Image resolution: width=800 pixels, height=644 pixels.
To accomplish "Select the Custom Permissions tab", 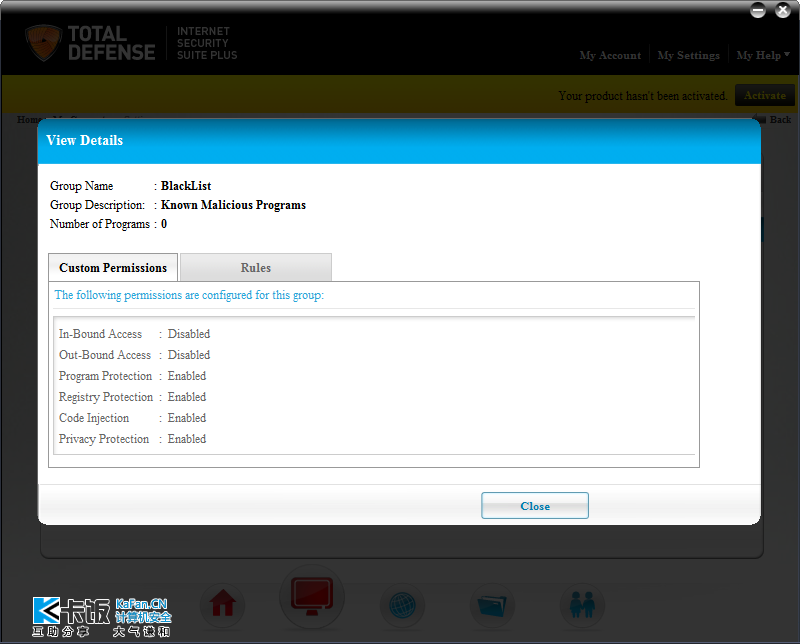I will point(113,267).
